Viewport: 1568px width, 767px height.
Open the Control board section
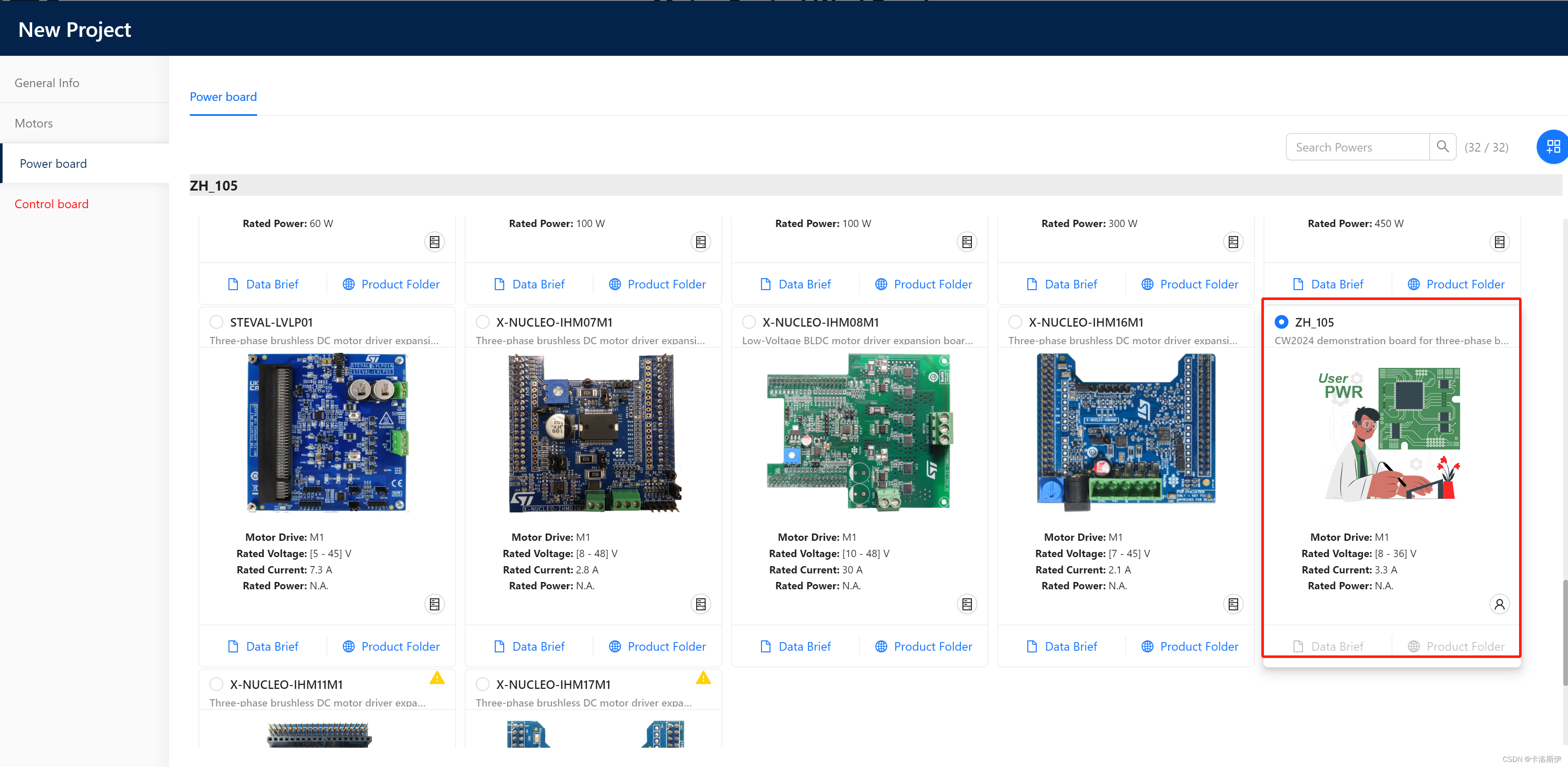(x=51, y=204)
